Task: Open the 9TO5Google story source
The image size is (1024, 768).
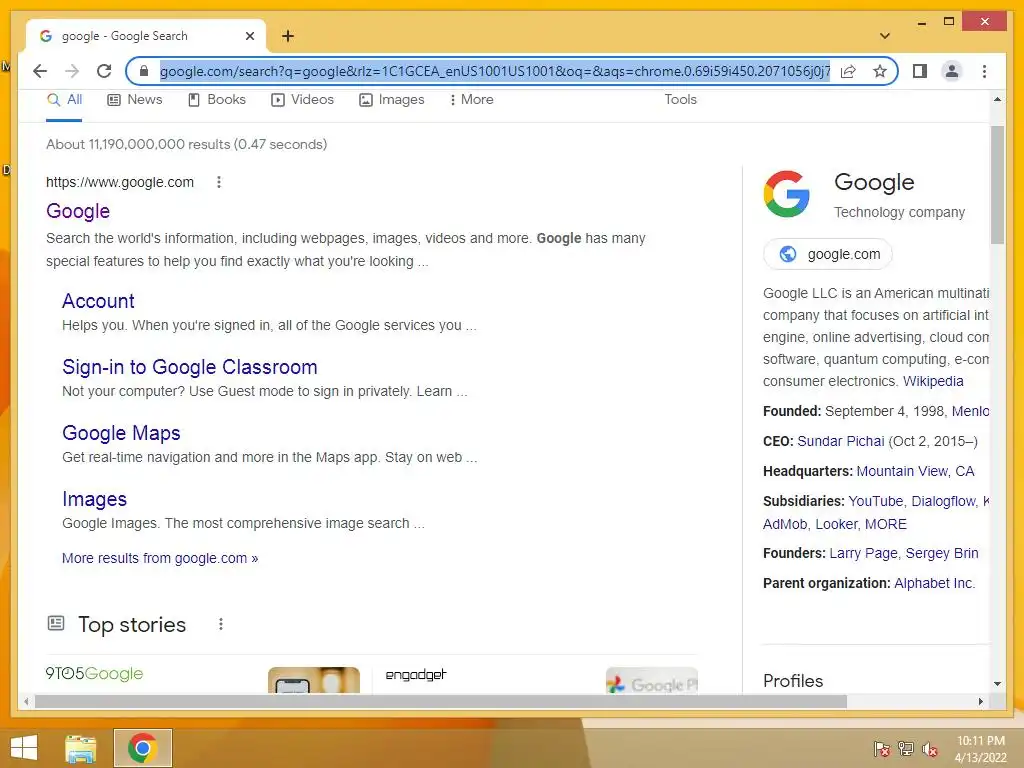Action: coord(94,673)
